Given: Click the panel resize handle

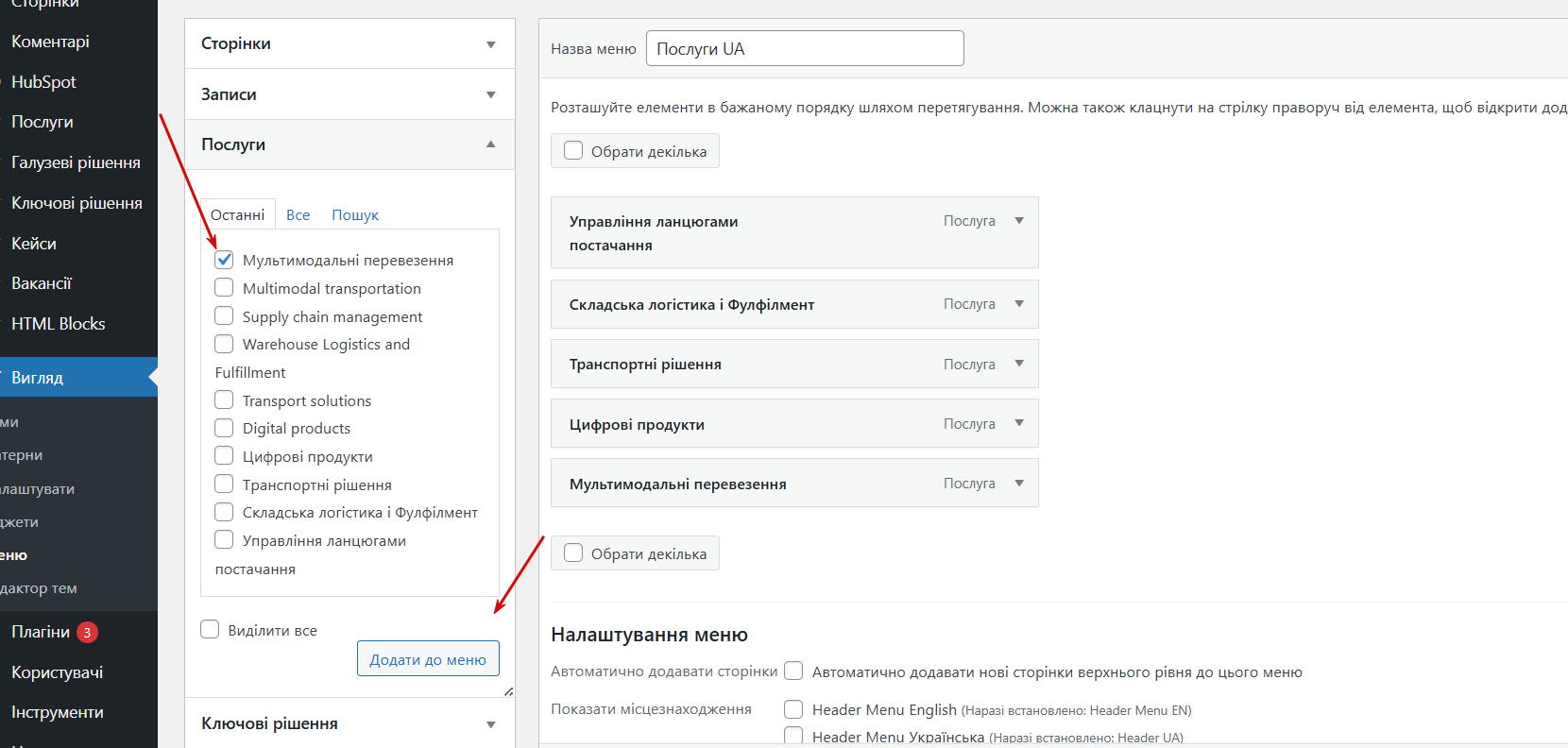Looking at the screenshot, I should [508, 691].
